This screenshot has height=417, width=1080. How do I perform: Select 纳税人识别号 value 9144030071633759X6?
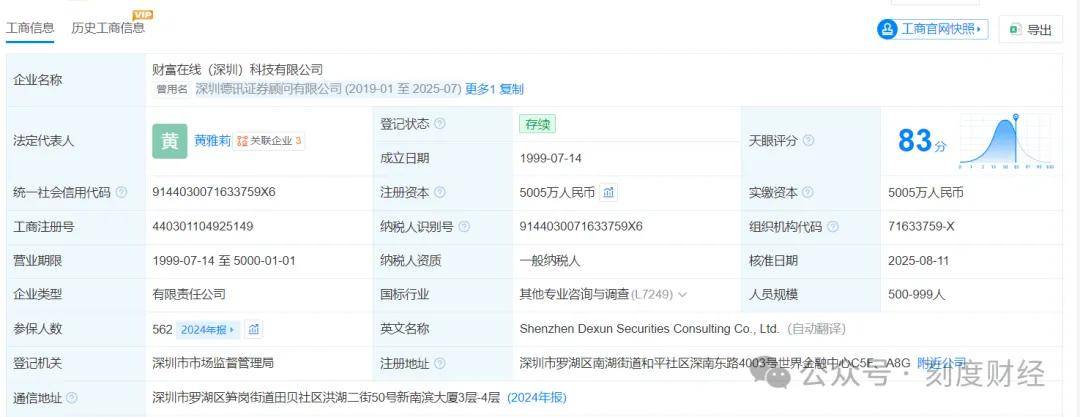click(581, 226)
